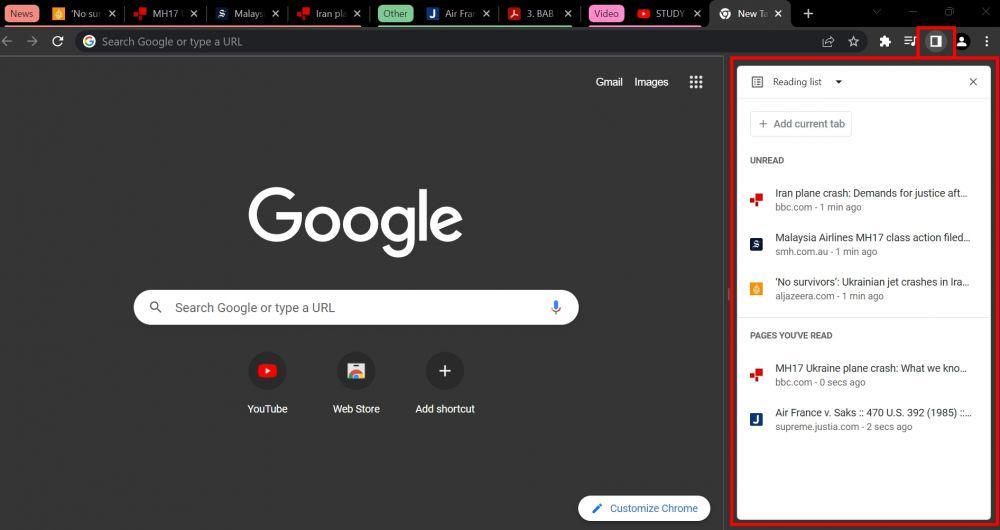The width and height of the screenshot is (1000, 530).
Task: Close the Air France tab
Action: [x=487, y=13]
